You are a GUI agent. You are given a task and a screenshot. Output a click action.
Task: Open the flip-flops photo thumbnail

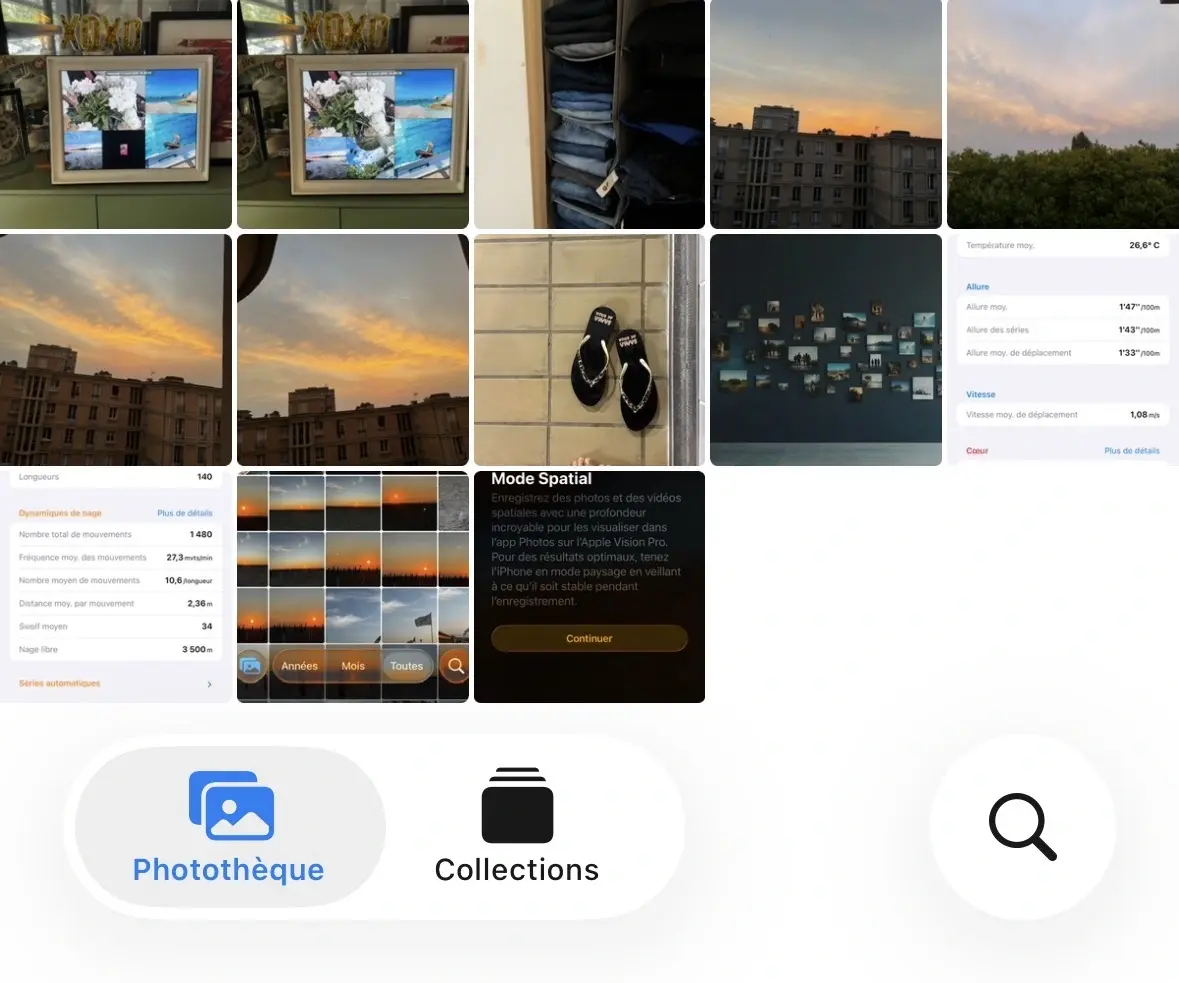[588, 350]
